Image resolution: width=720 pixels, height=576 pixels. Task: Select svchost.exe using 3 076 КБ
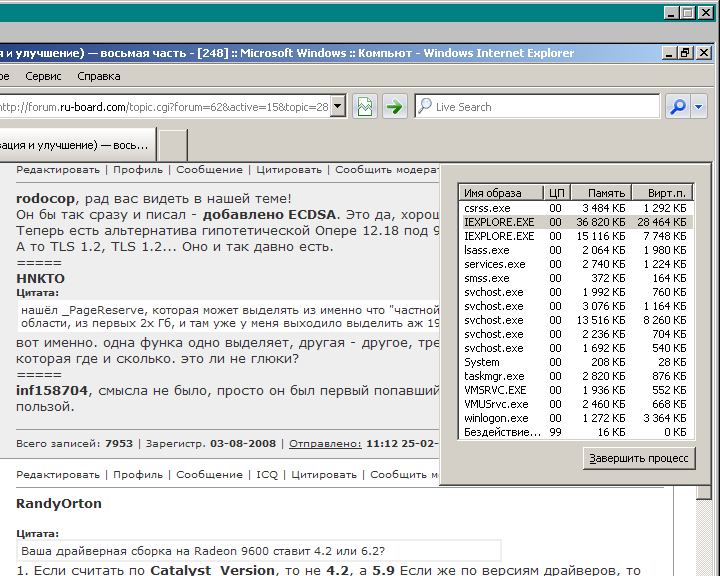click(x=576, y=306)
